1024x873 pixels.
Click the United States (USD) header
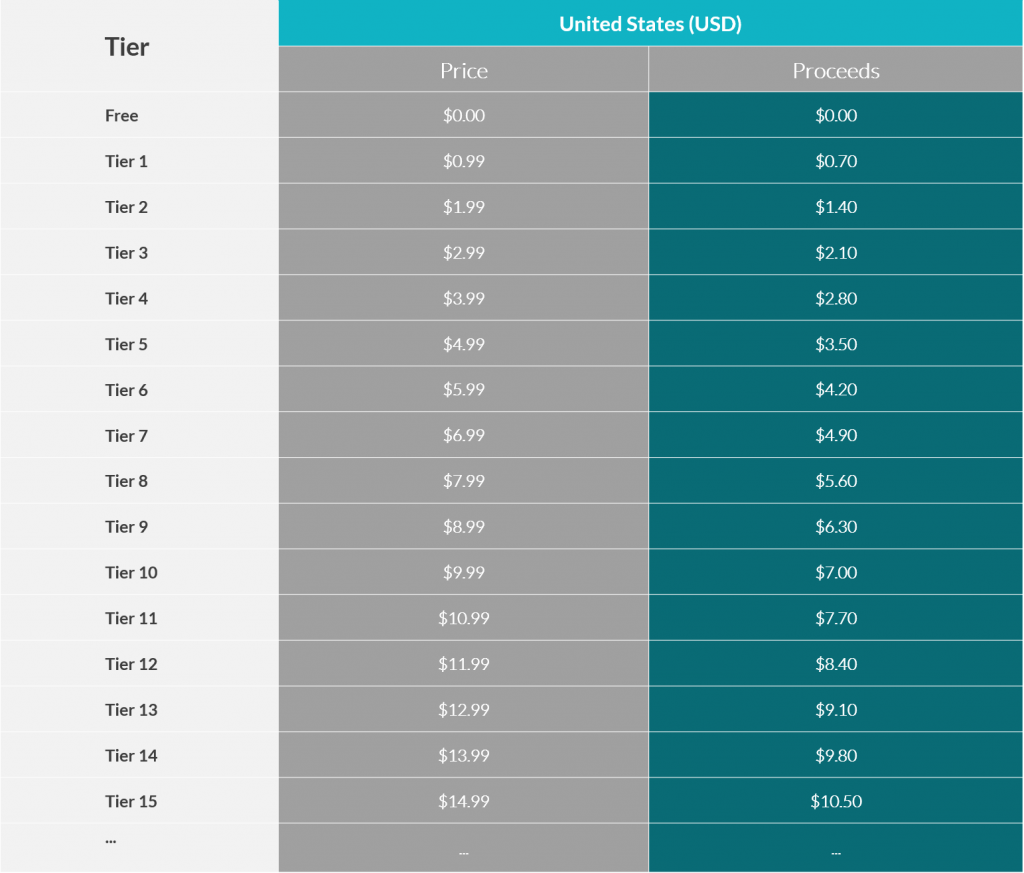coord(650,24)
